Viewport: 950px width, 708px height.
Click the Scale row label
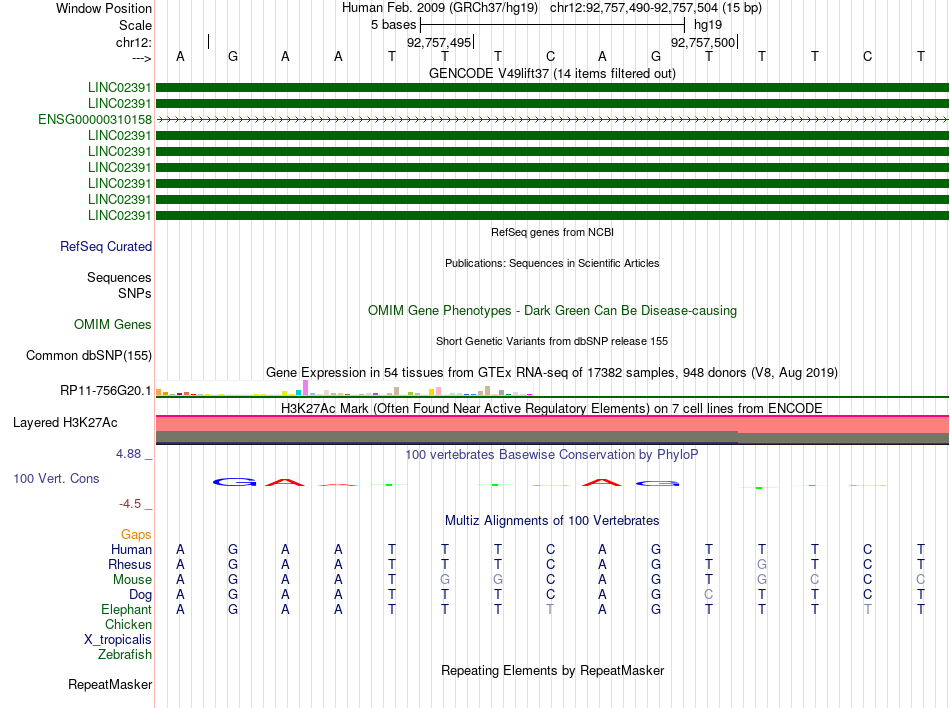coord(135,25)
